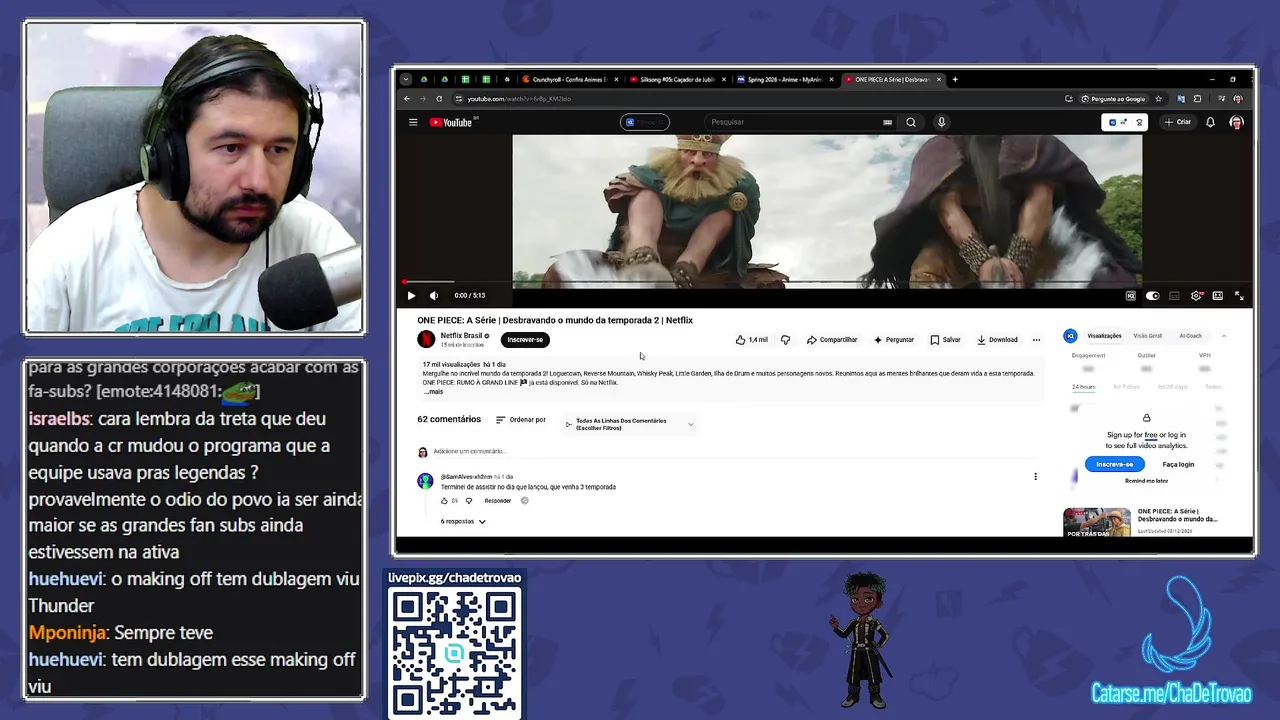Open the three-dot more actions menu under video

tap(1036, 340)
